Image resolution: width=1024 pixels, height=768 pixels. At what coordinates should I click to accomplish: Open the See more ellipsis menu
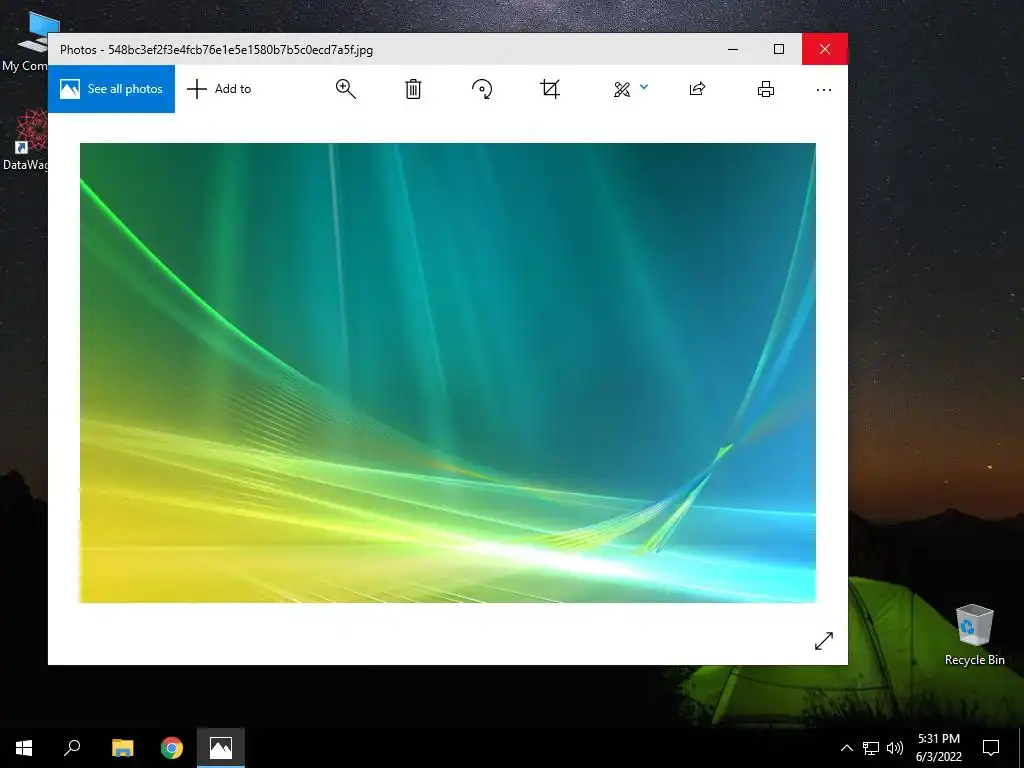pos(824,89)
